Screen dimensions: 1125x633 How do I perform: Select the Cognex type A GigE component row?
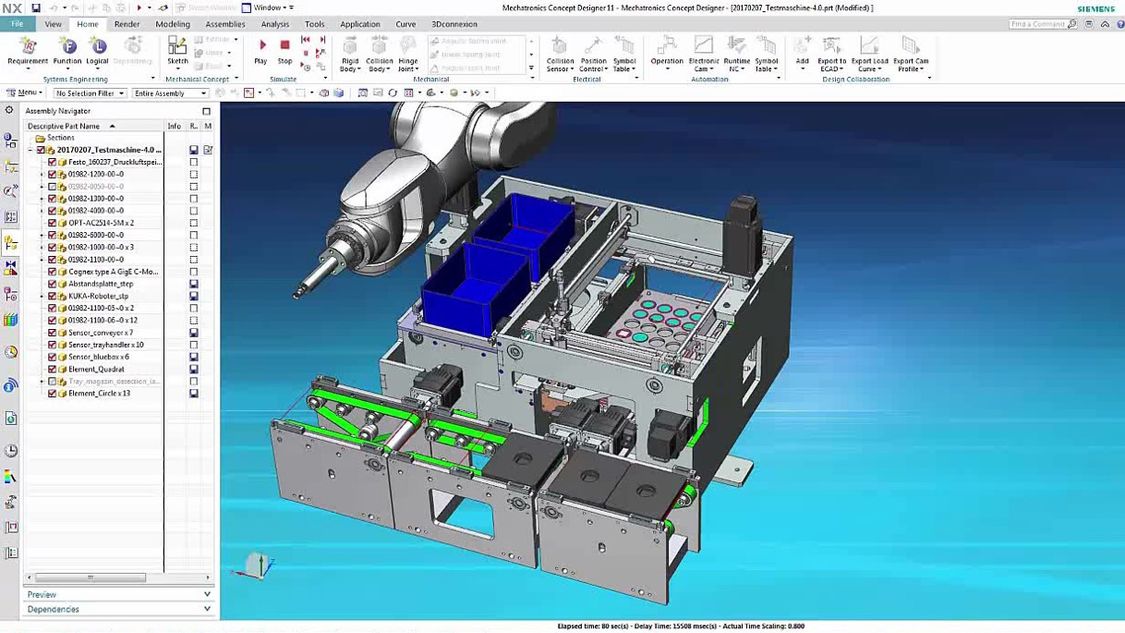coord(113,272)
